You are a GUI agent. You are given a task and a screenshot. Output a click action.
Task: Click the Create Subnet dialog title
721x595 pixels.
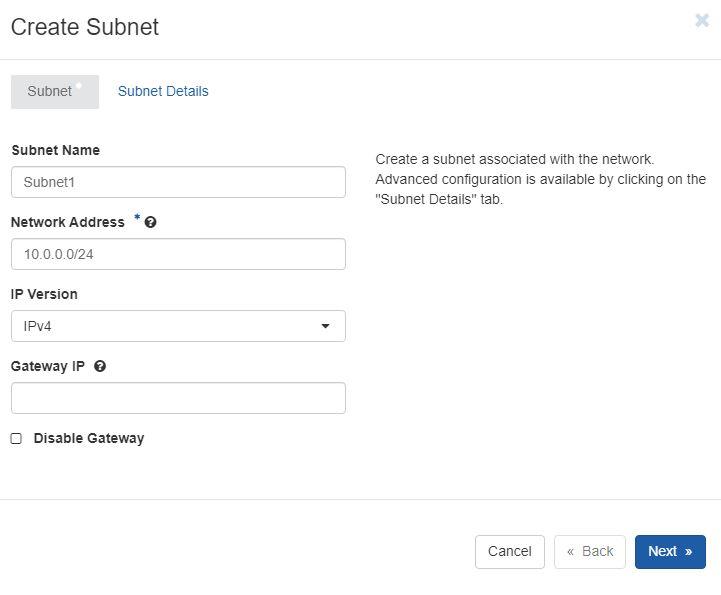tap(85, 27)
